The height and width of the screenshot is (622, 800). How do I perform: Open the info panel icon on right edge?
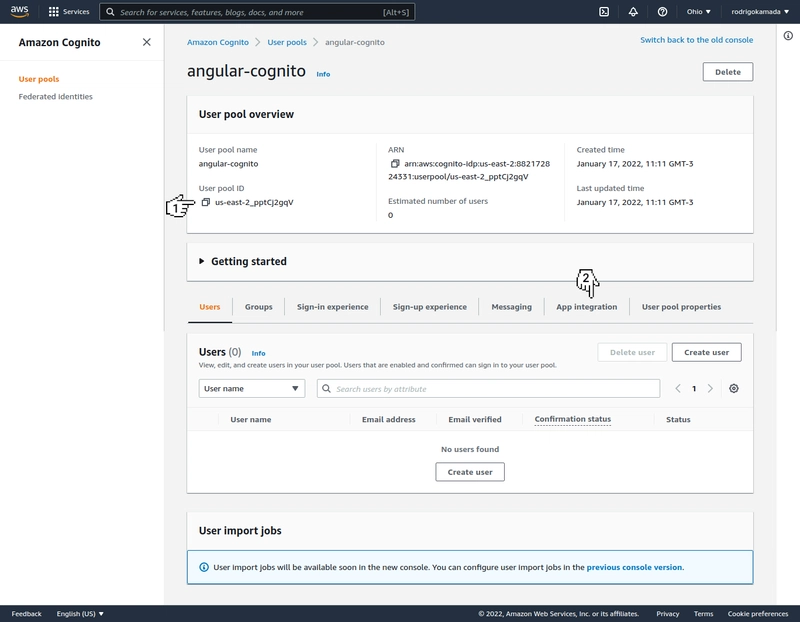pyautogui.click(x=788, y=35)
